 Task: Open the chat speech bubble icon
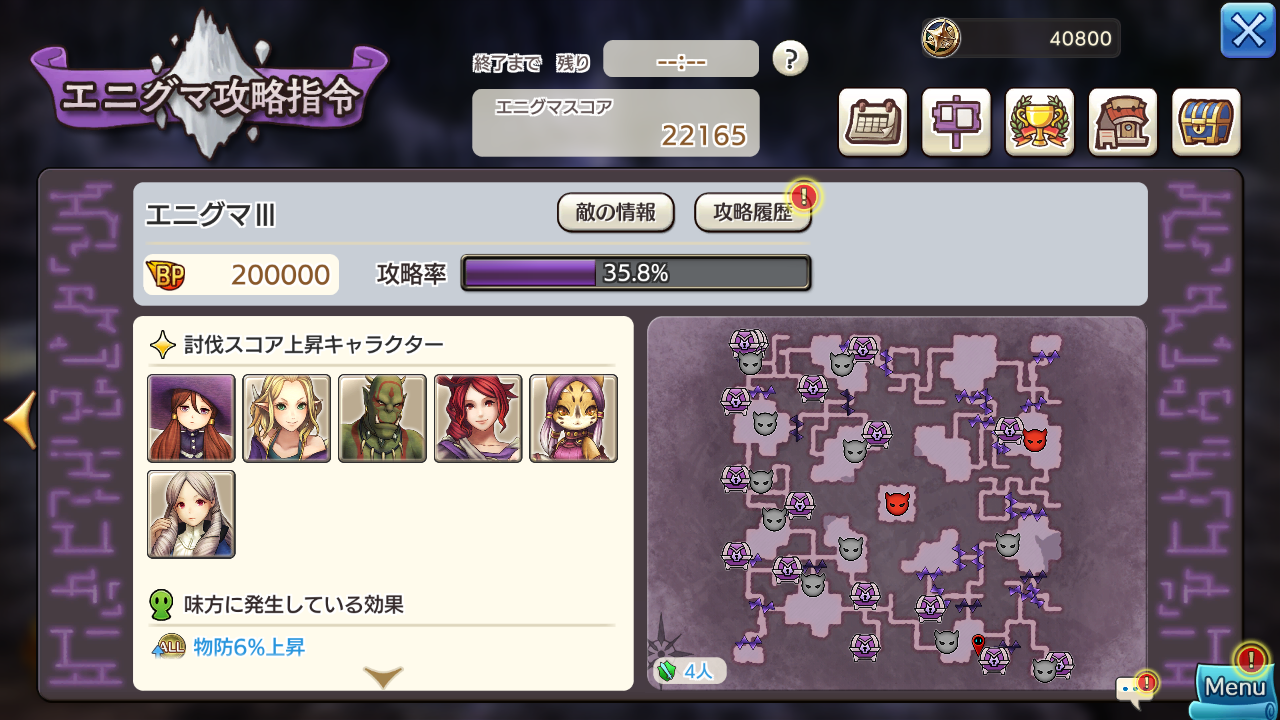1134,688
